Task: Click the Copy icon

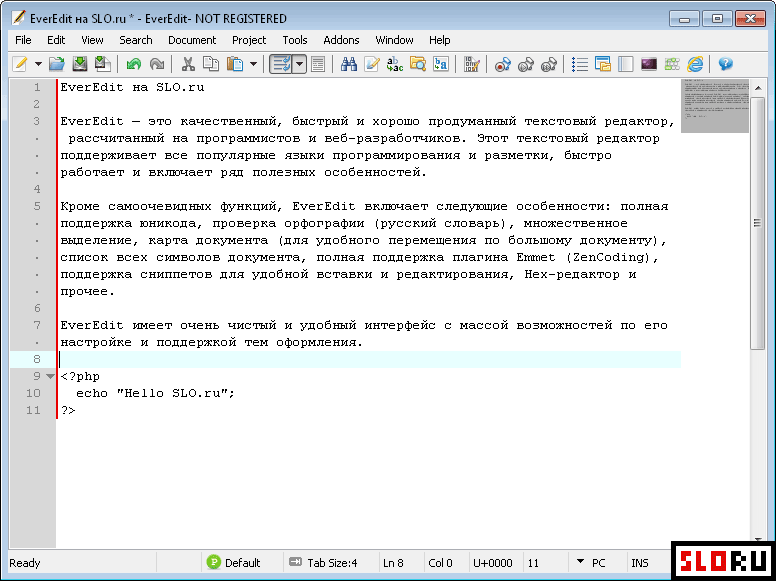Action: tap(211, 64)
